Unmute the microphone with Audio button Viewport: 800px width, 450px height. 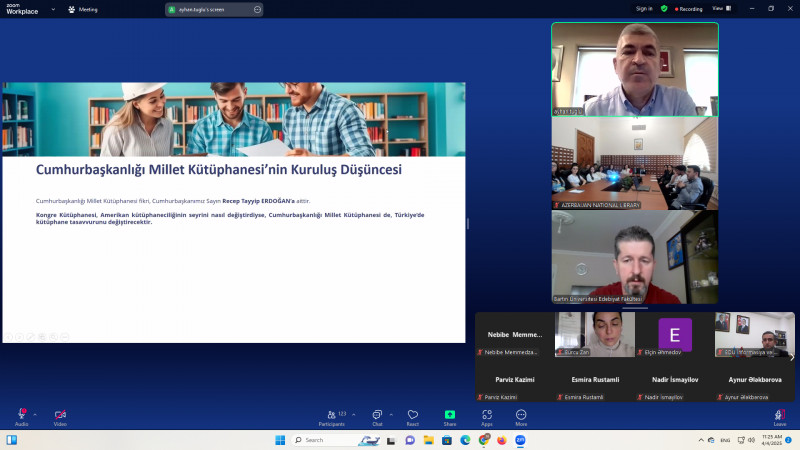pos(21,415)
